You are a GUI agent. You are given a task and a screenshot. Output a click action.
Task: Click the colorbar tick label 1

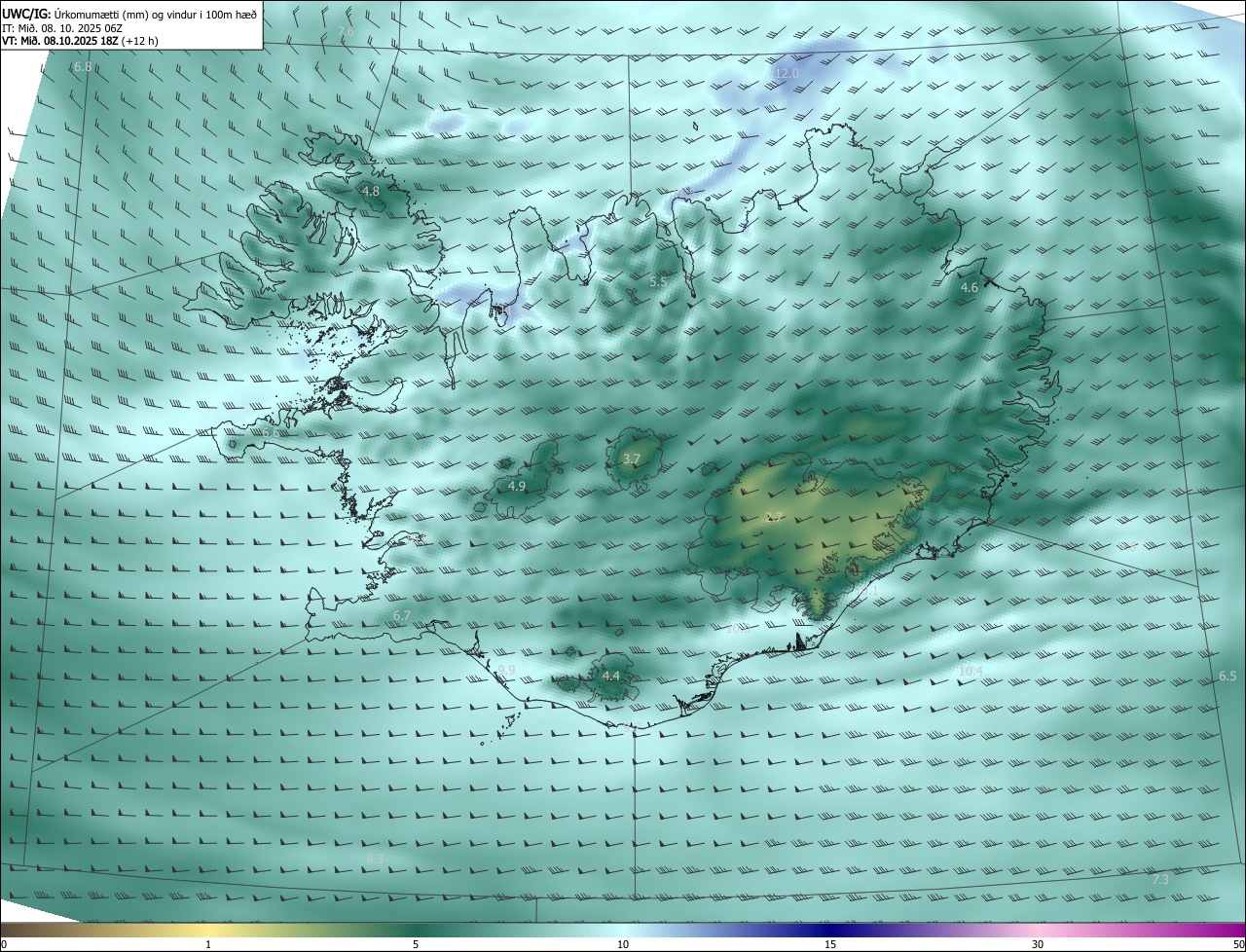tap(208, 944)
